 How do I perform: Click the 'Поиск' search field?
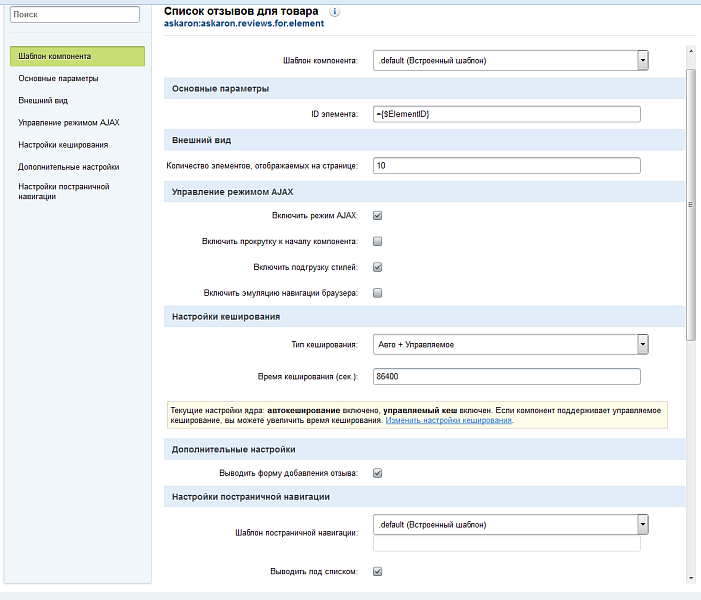click(x=75, y=15)
